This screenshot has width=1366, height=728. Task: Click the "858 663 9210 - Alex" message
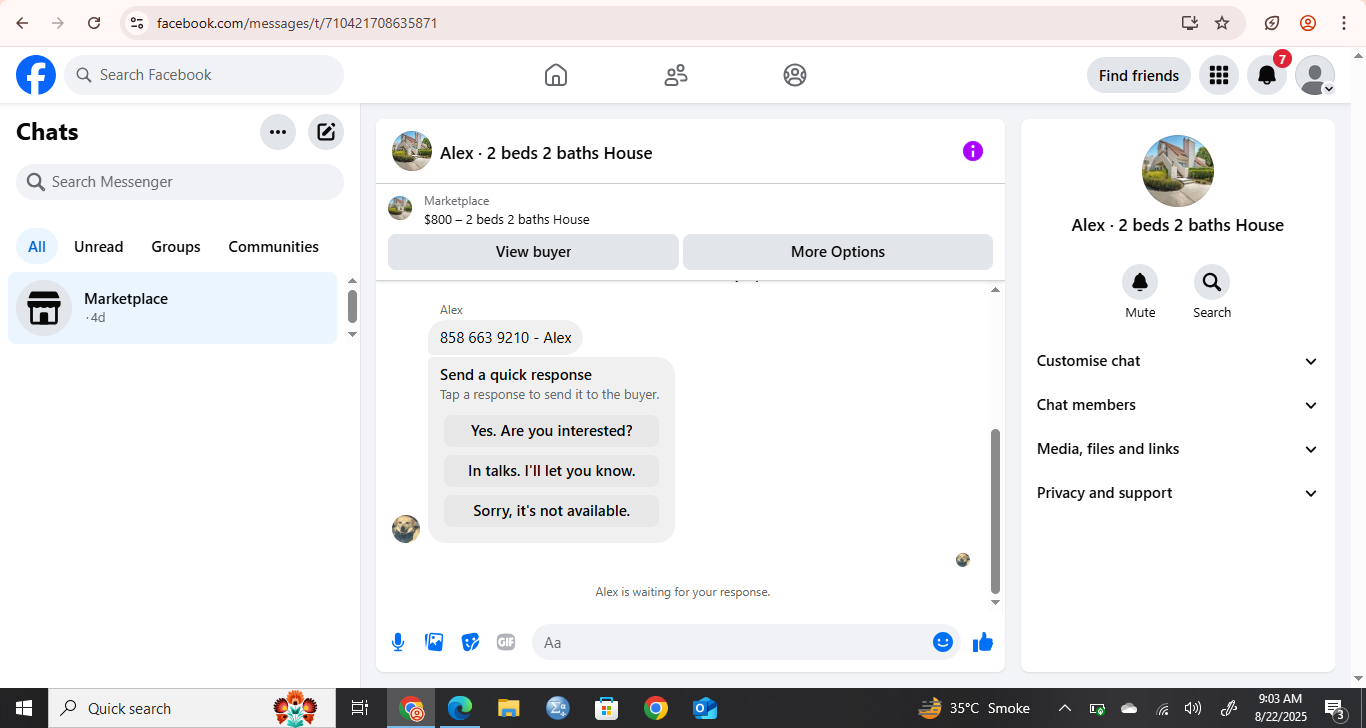pyautogui.click(x=506, y=338)
